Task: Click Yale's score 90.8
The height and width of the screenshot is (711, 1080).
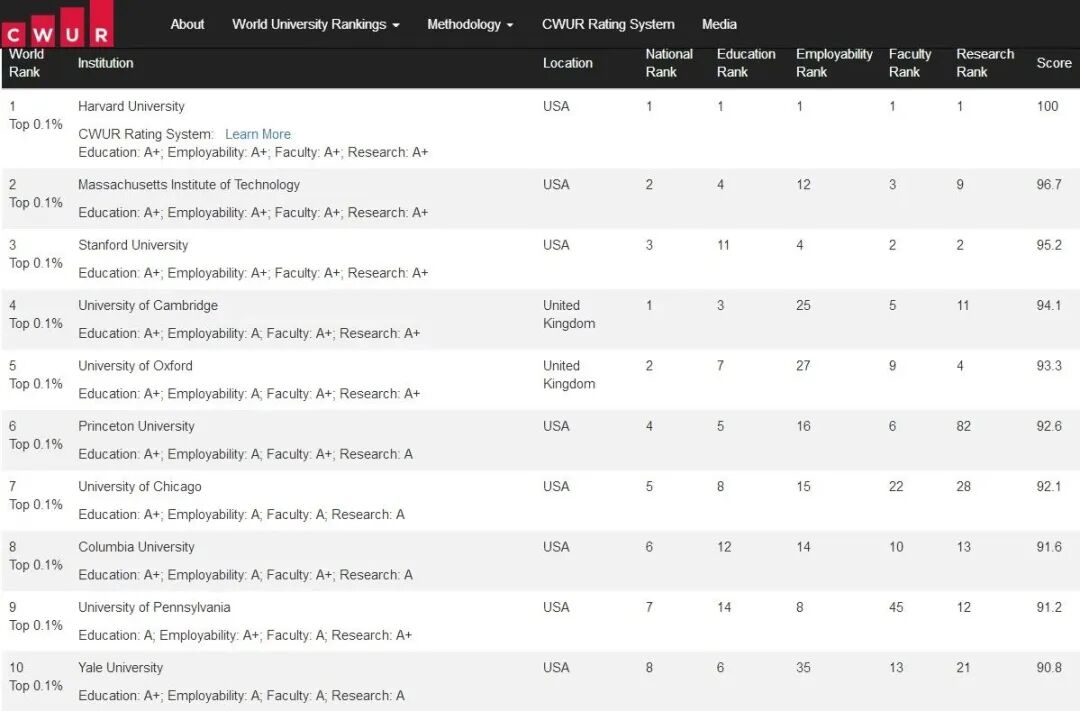Action: [1049, 668]
